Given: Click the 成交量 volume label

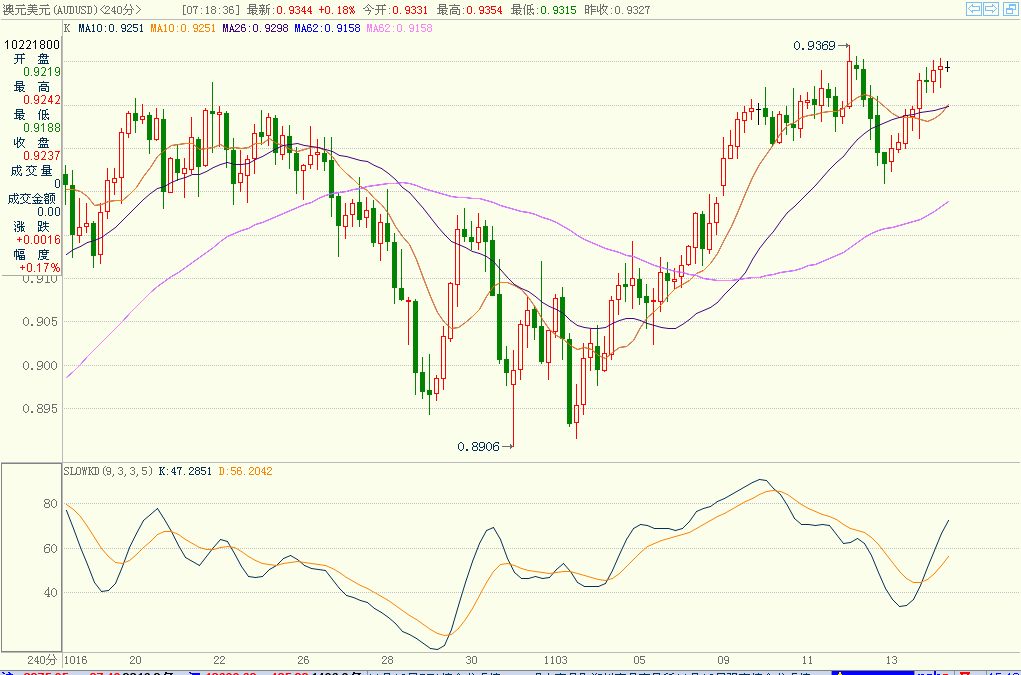Looking at the screenshot, I should click(31, 171).
